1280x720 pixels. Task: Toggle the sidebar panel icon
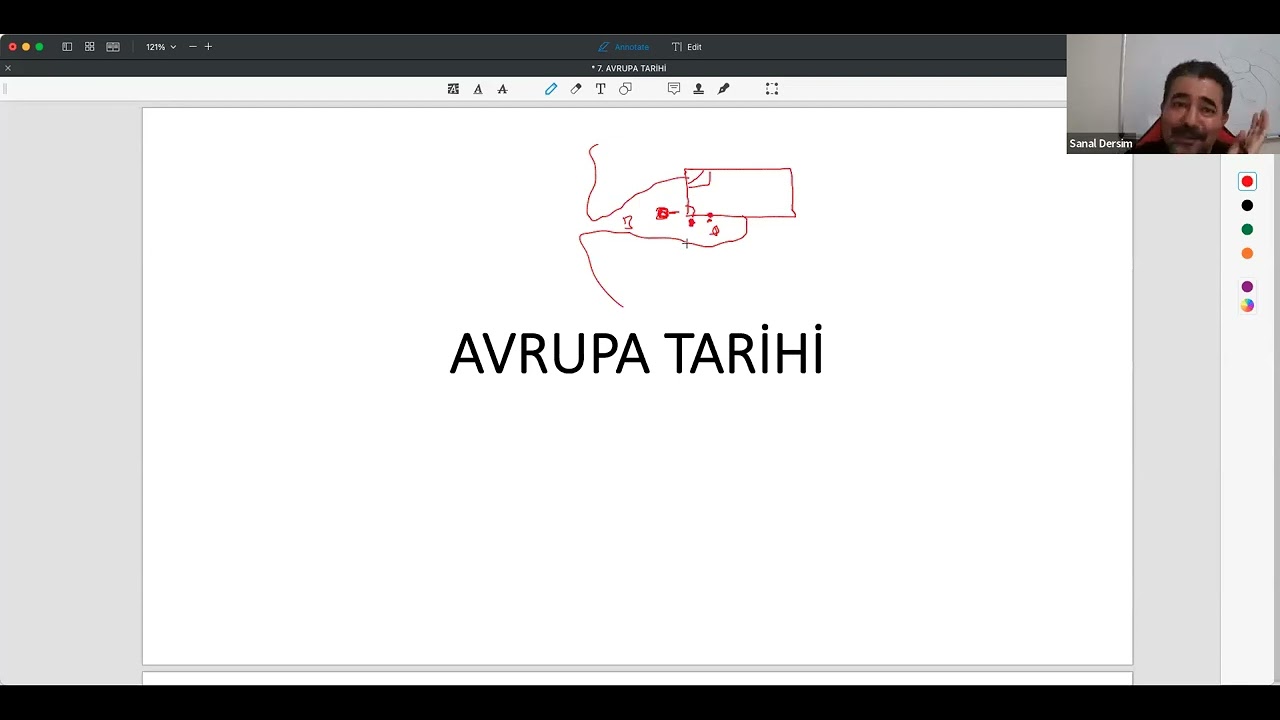[67, 47]
